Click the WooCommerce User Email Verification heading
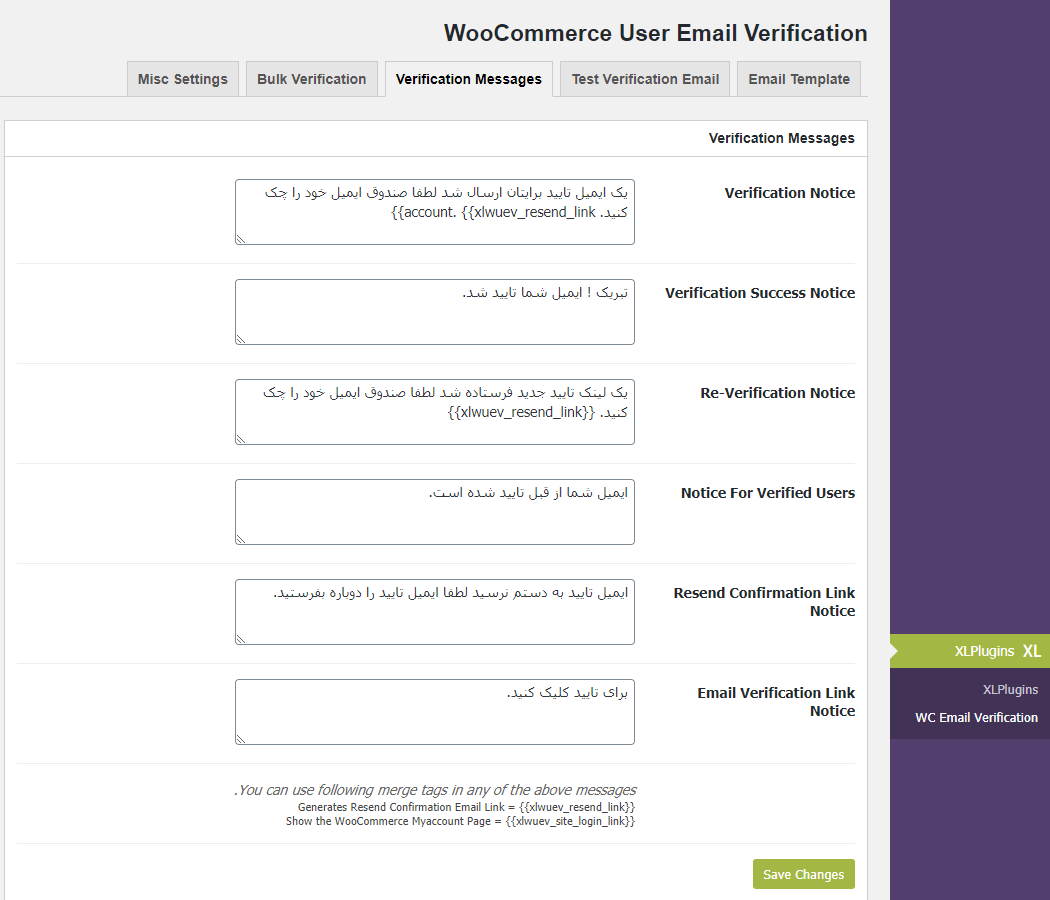This screenshot has width=1050, height=900. coord(656,33)
